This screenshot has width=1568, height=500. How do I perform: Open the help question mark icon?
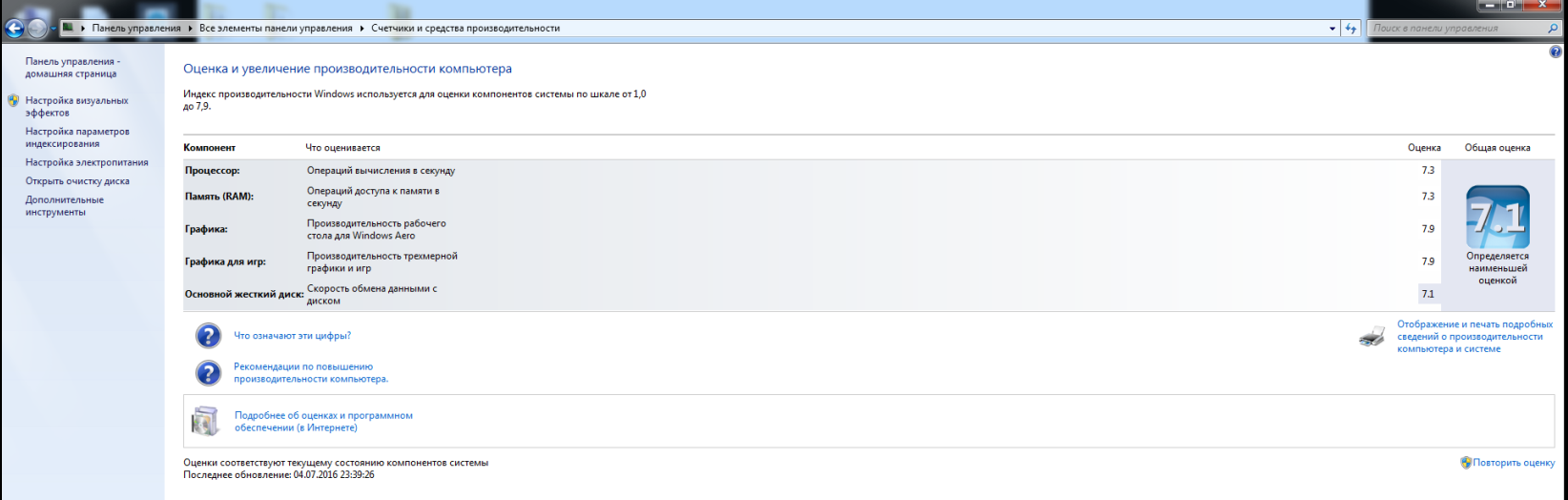pos(1557,52)
